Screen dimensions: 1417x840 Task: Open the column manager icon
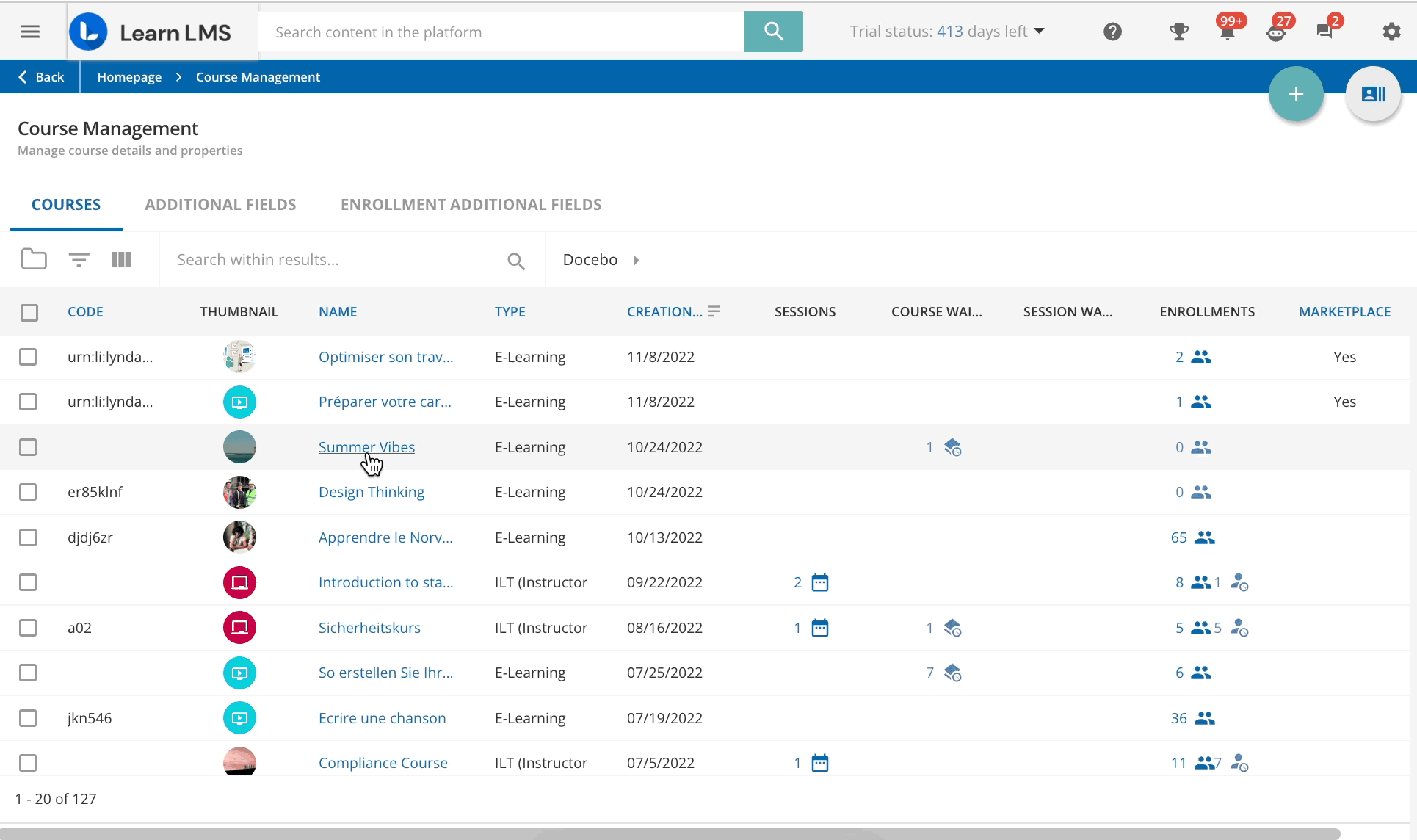tap(121, 259)
